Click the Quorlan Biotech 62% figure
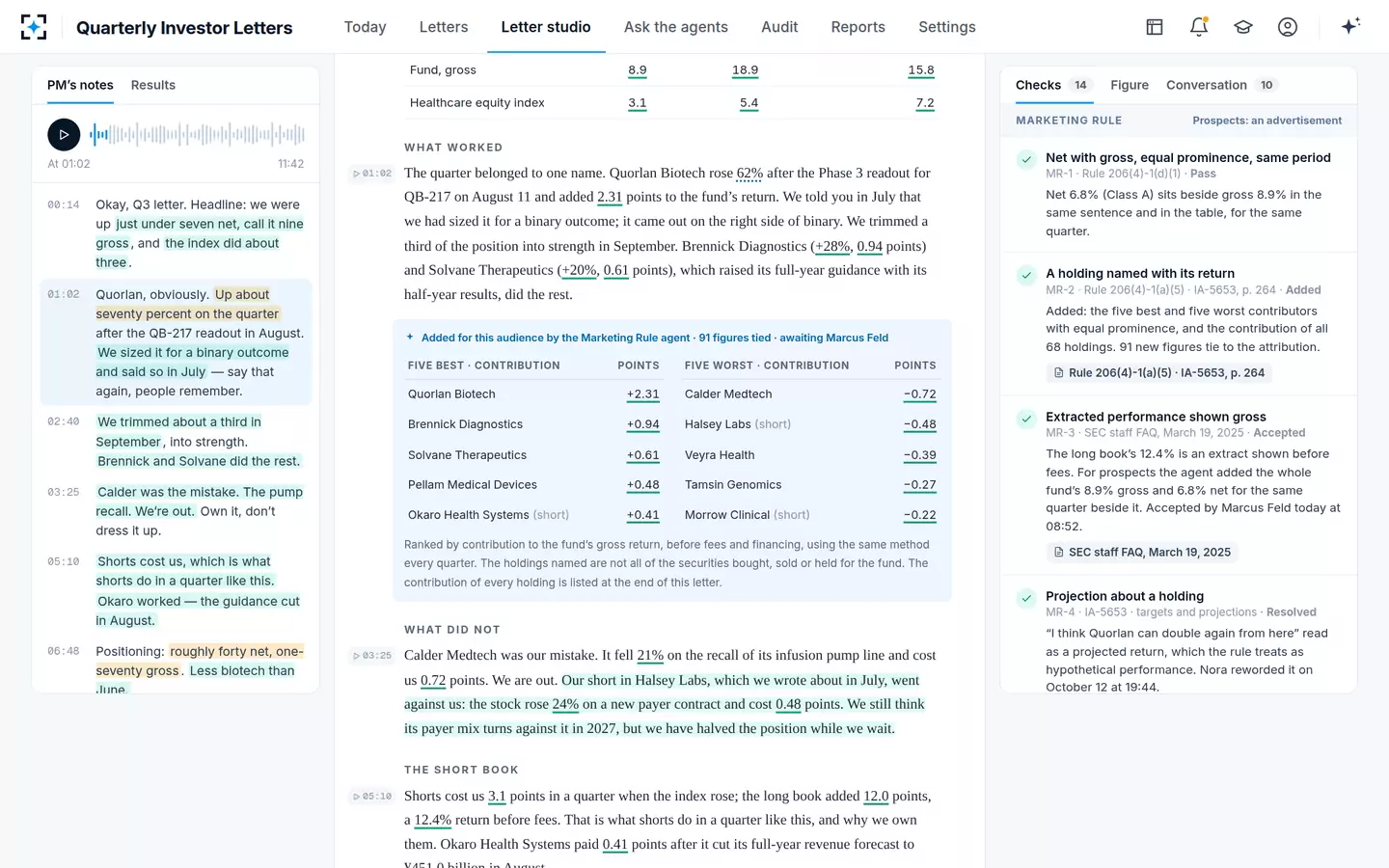Image resolution: width=1389 pixels, height=868 pixels. [749, 174]
